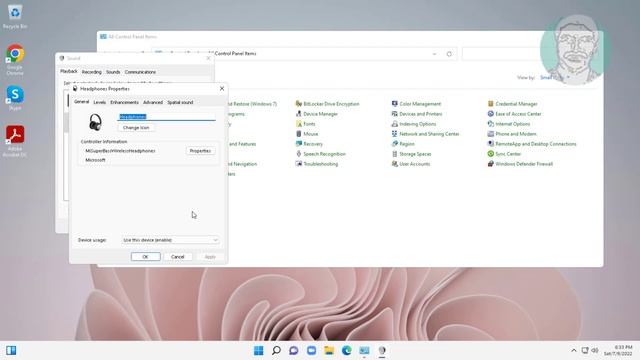Screen dimensions: 640x360
Task: Open the Mouse icon in Control Panel
Action: point(299,134)
